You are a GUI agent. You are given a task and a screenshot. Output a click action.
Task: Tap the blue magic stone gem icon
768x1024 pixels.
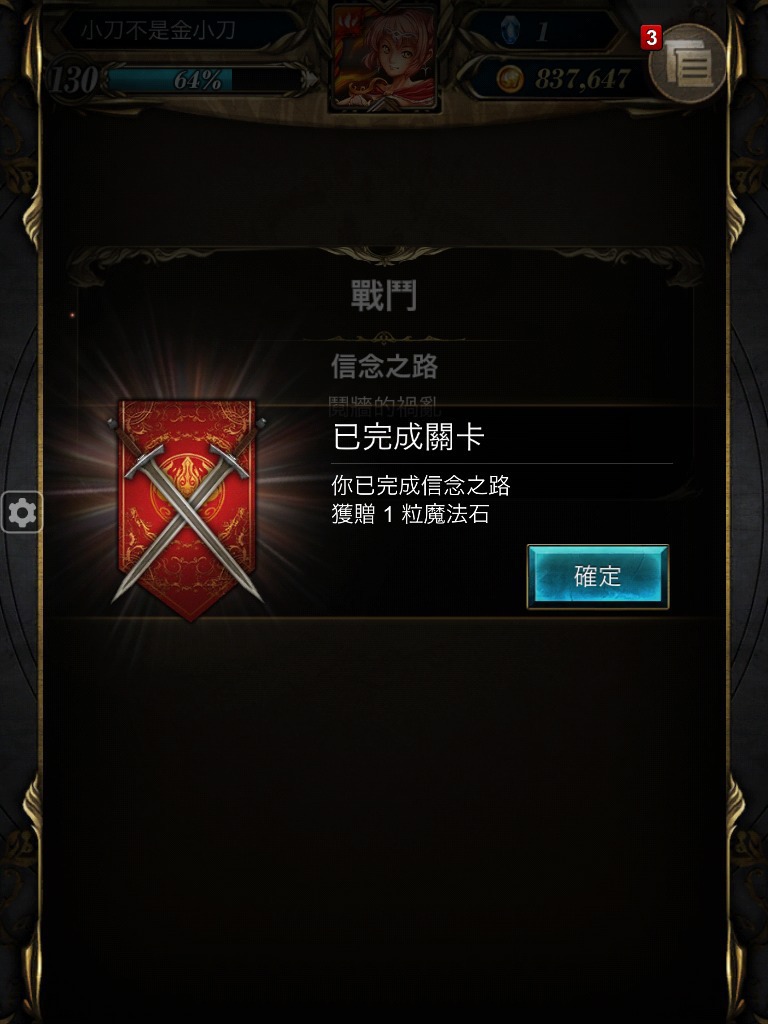coord(510,30)
